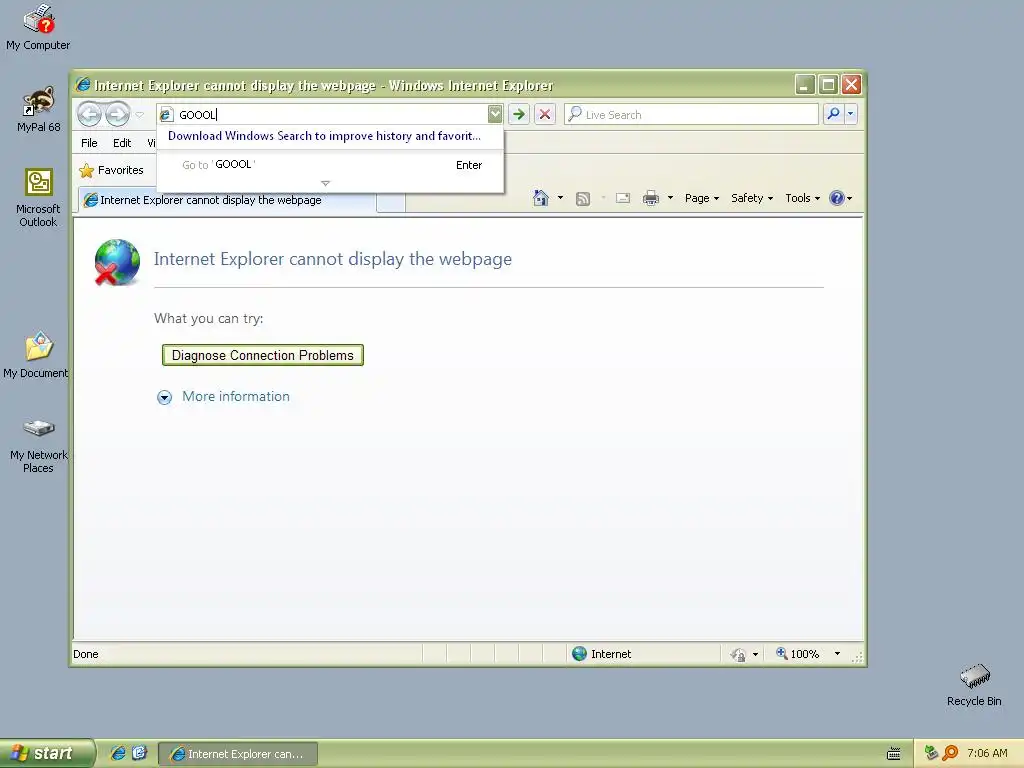Expand autocomplete list with the down chevron
Screen dimensions: 1024x768
pyautogui.click(x=325, y=184)
